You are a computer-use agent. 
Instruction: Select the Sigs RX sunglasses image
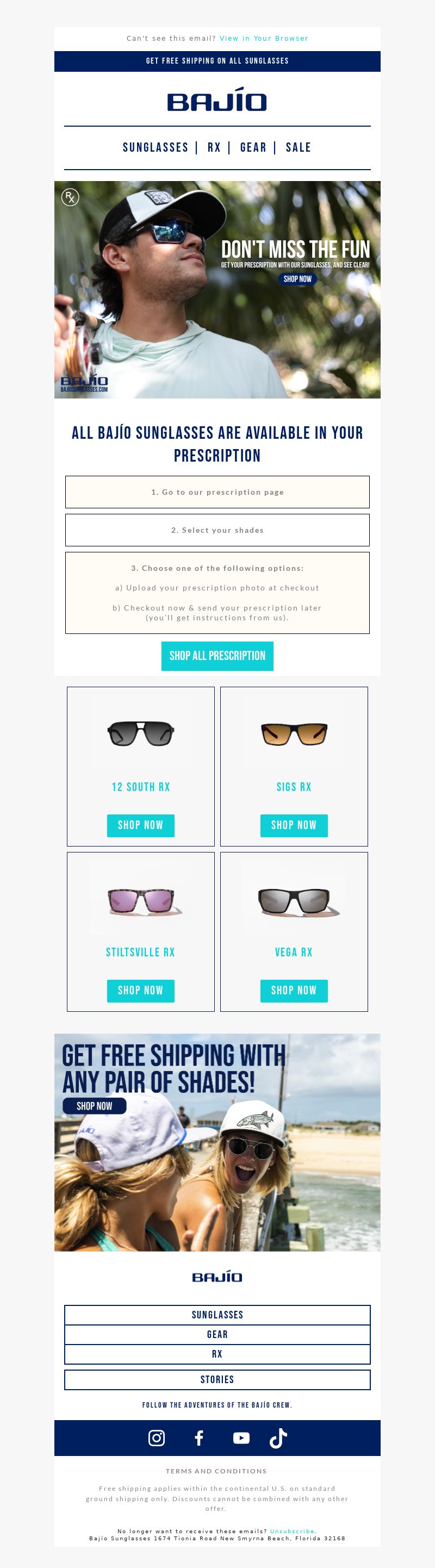pyautogui.click(x=294, y=733)
